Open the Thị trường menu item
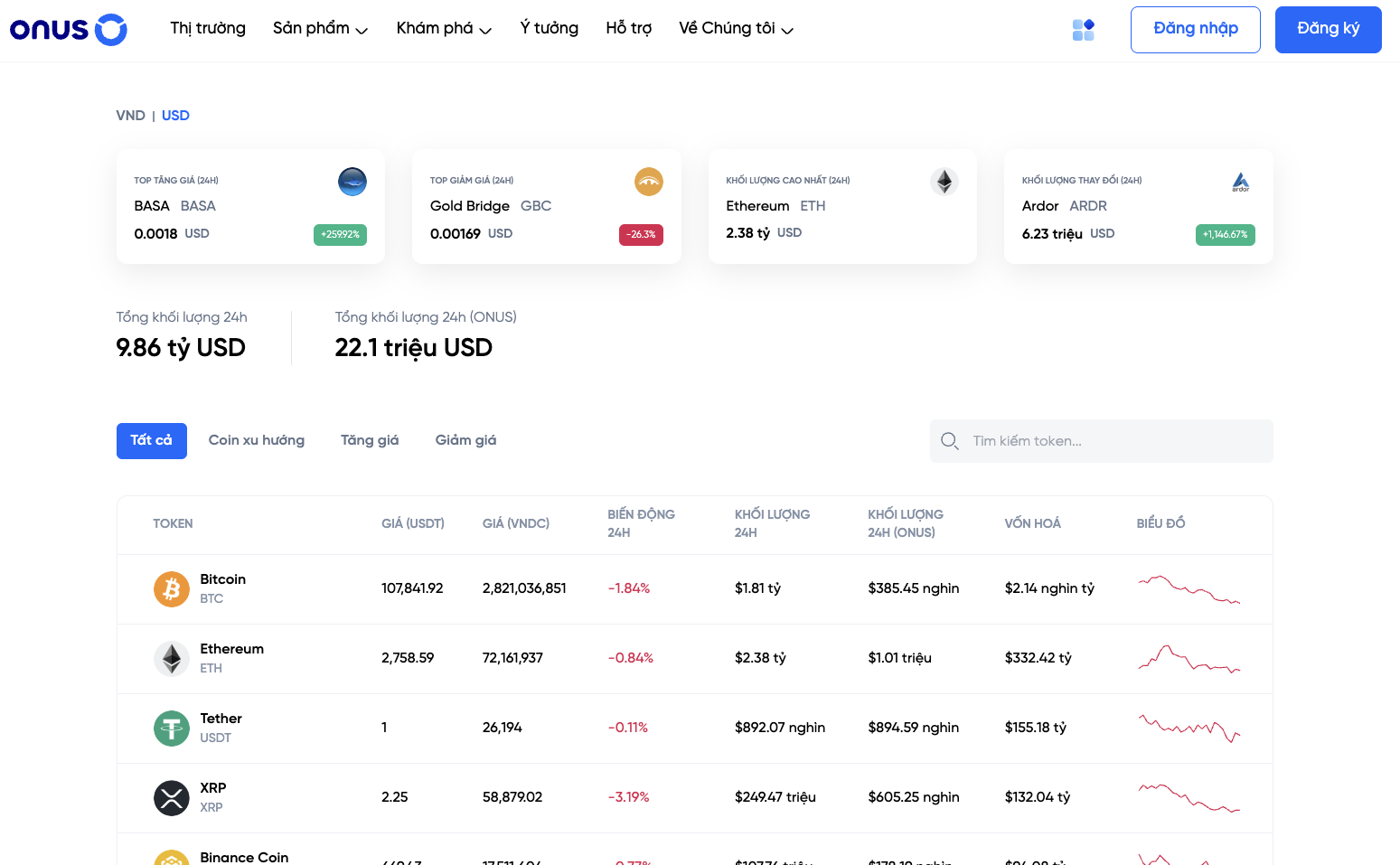This screenshot has width=1400, height=865. (208, 29)
